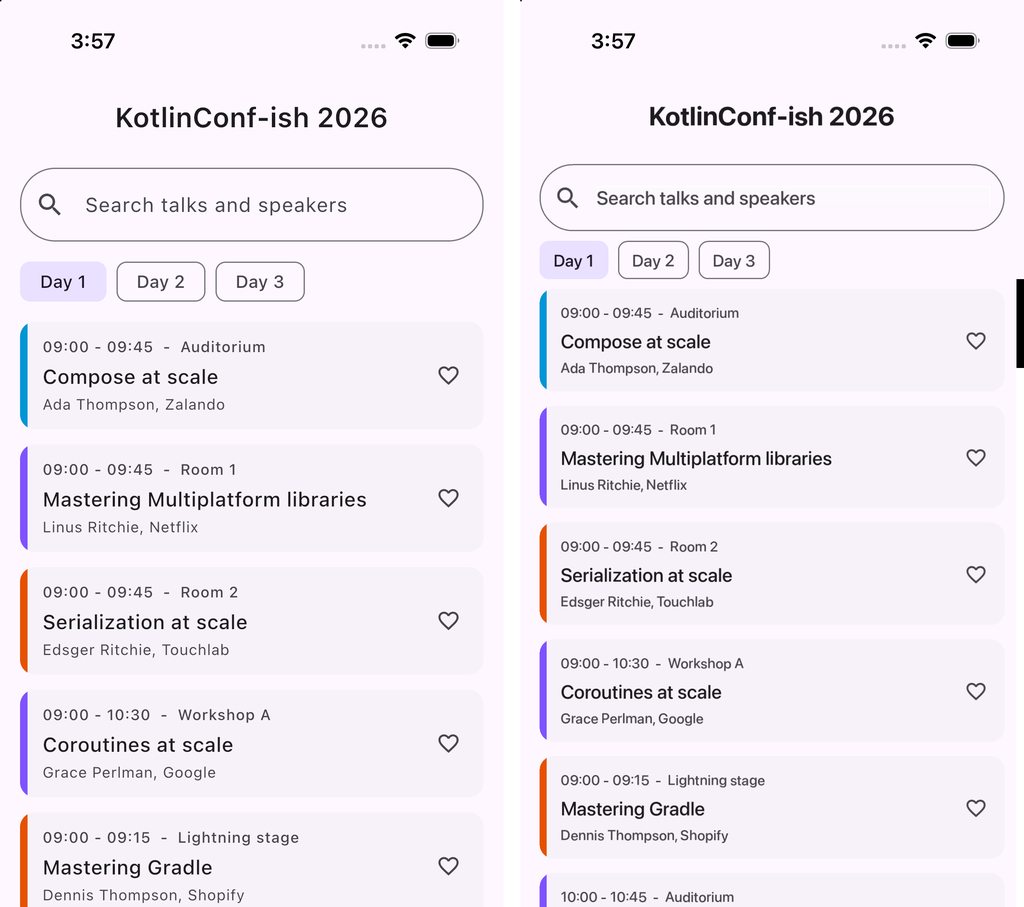Click 'Ada Thompson, Zalando' in right screen

click(637, 368)
